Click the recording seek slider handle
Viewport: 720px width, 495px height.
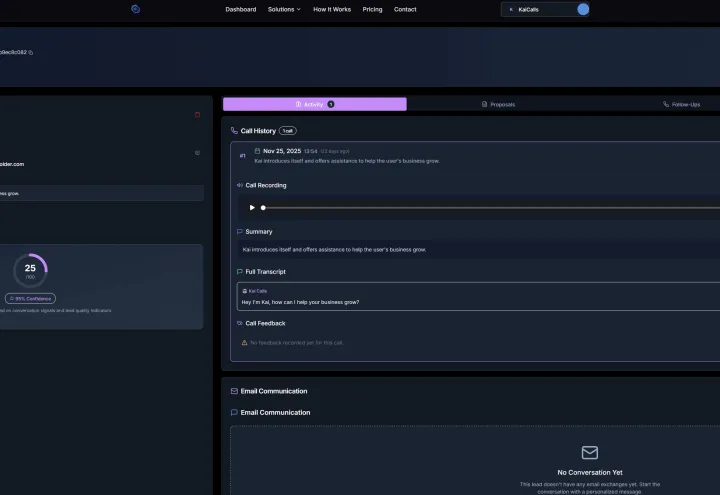click(x=263, y=208)
